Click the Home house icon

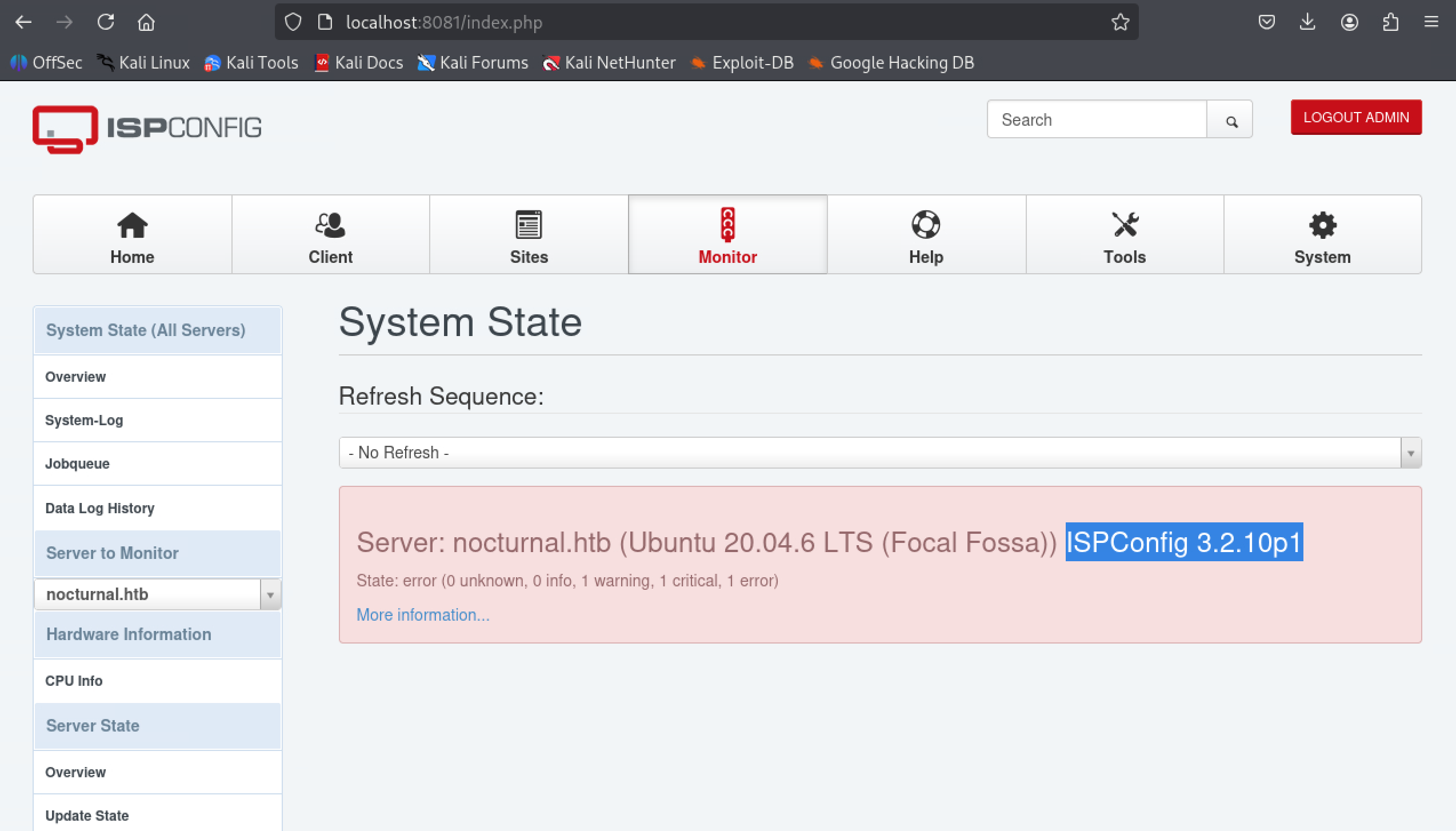(x=133, y=225)
